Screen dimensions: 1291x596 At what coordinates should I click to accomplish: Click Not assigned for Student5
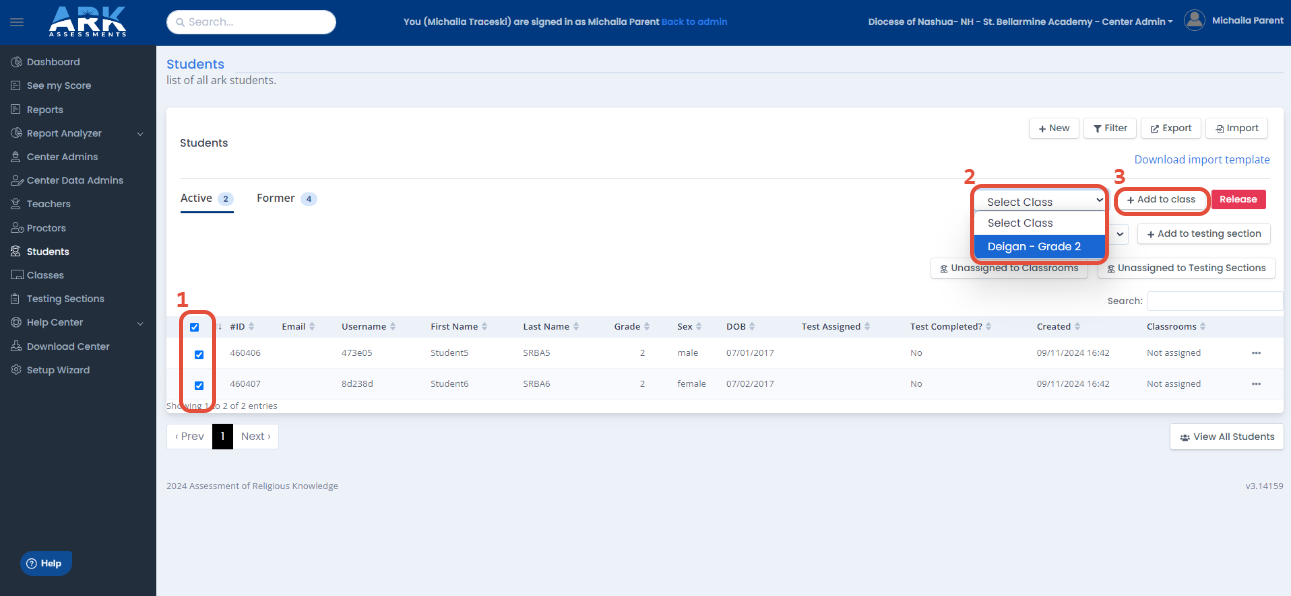pos(1173,353)
